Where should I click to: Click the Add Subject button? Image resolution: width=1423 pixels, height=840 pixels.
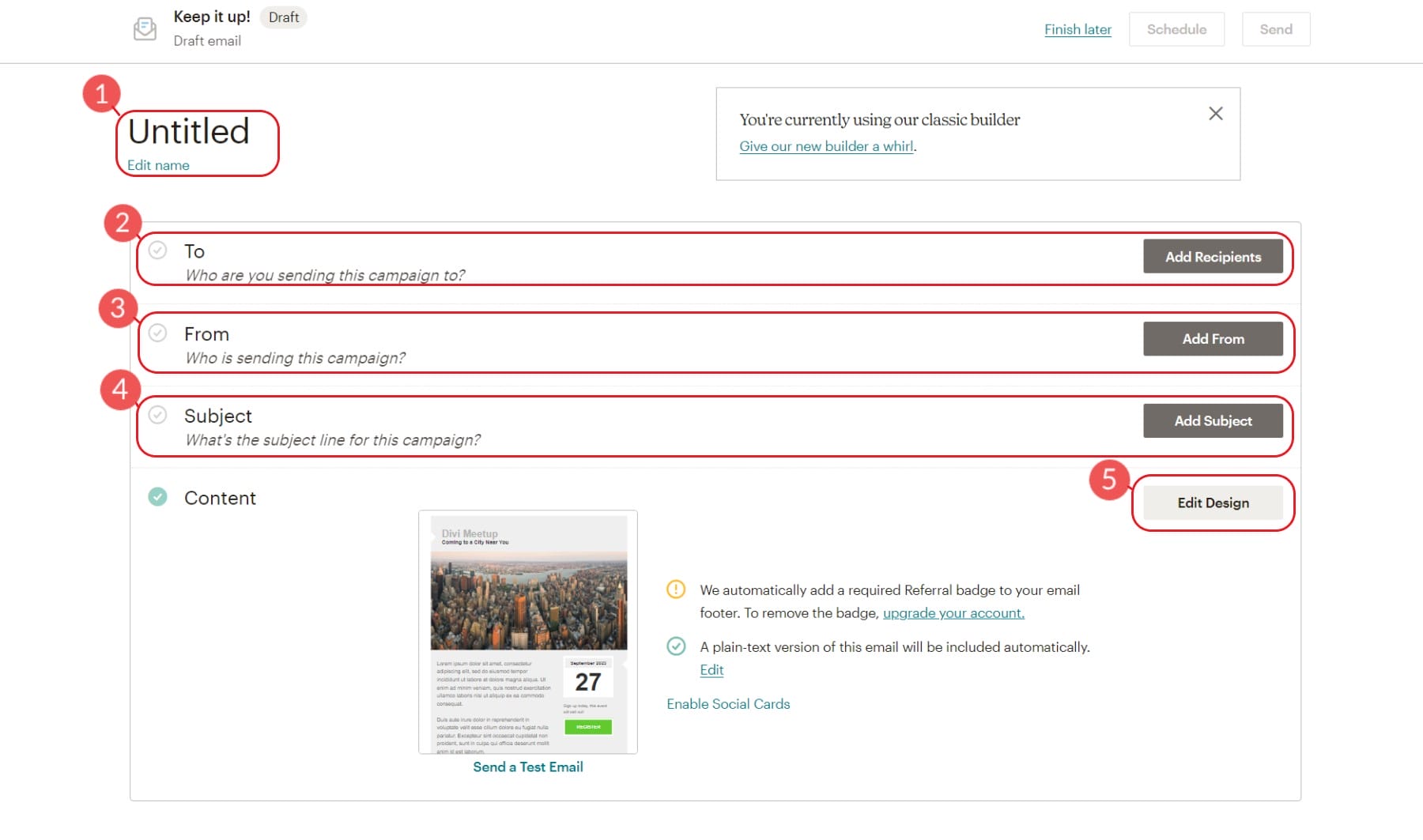1213,420
